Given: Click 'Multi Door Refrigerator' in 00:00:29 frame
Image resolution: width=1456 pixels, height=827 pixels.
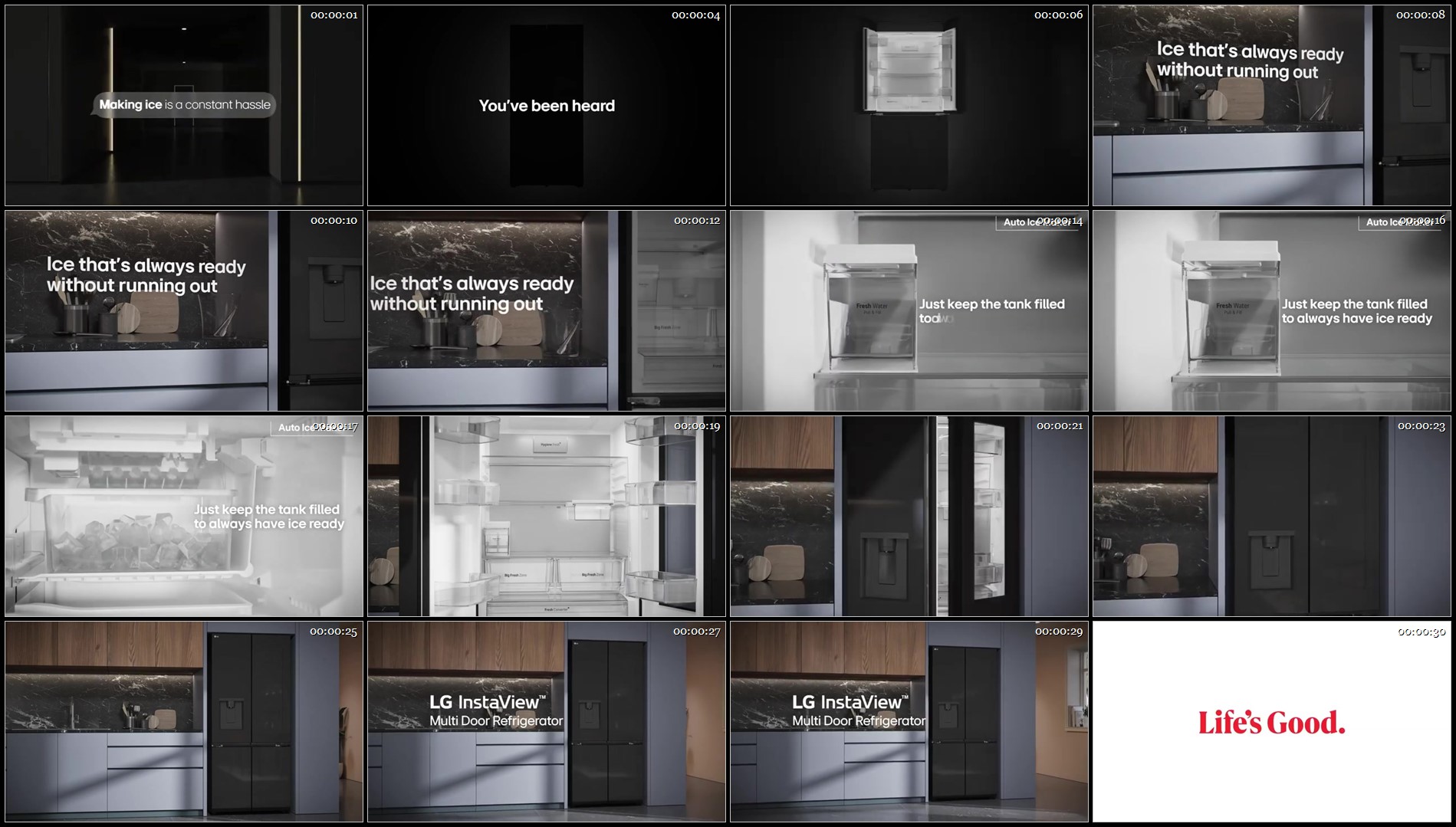Looking at the screenshot, I should [x=859, y=721].
